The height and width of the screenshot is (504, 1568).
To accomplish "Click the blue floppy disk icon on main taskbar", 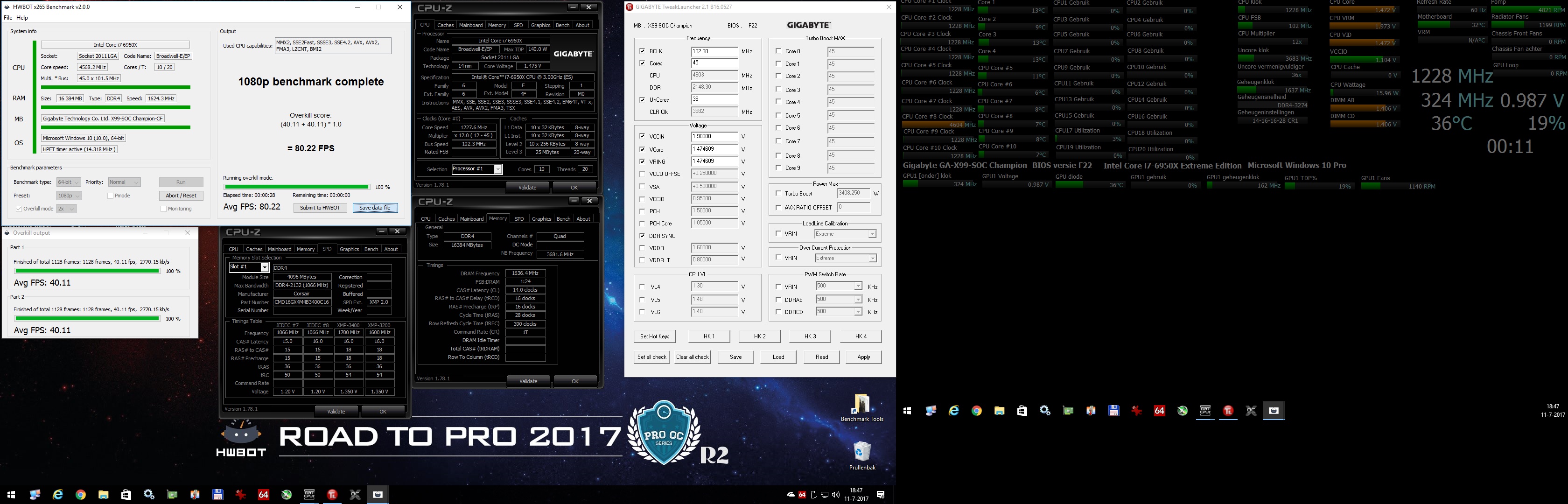I will [218, 495].
